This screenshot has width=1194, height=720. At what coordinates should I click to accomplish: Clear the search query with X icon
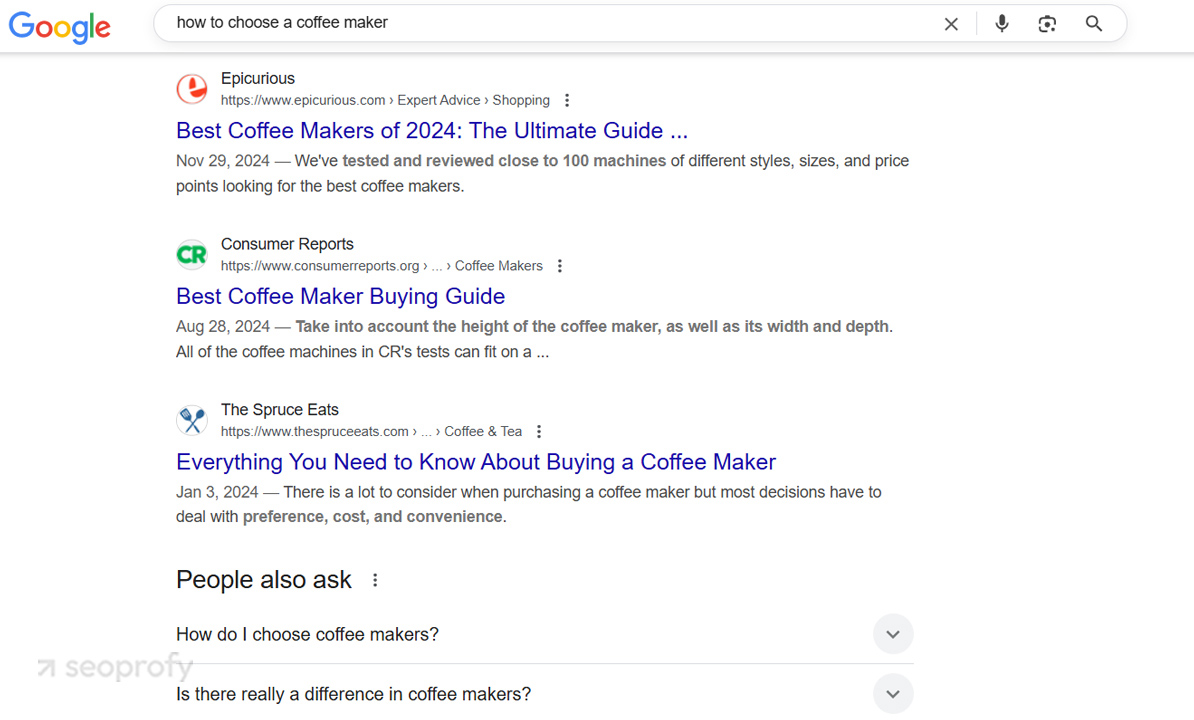click(x=951, y=24)
